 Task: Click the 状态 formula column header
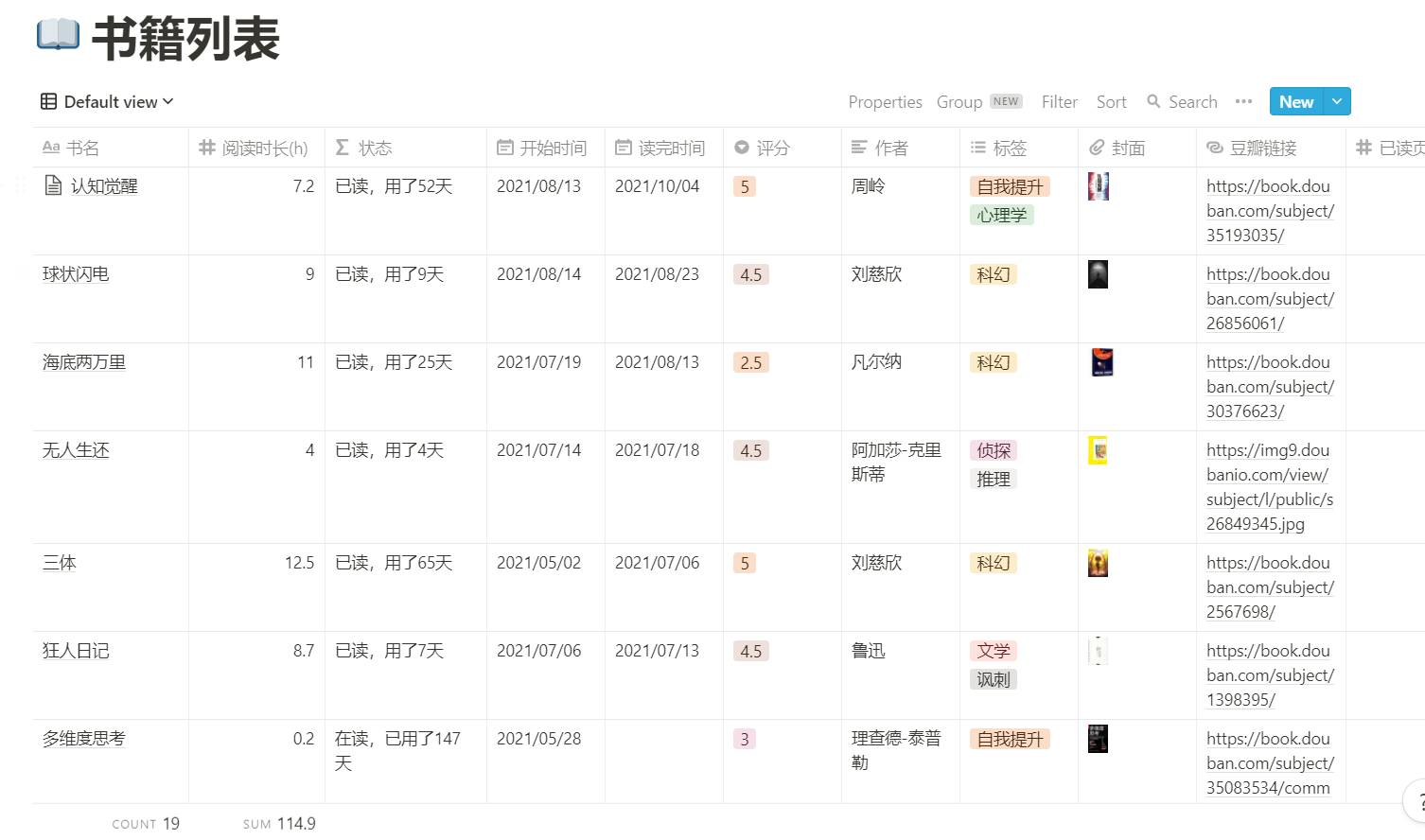click(406, 148)
